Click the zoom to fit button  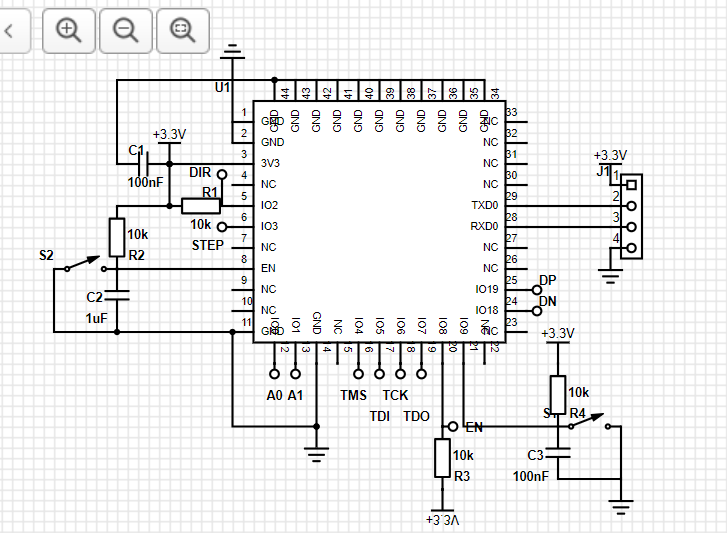183,31
